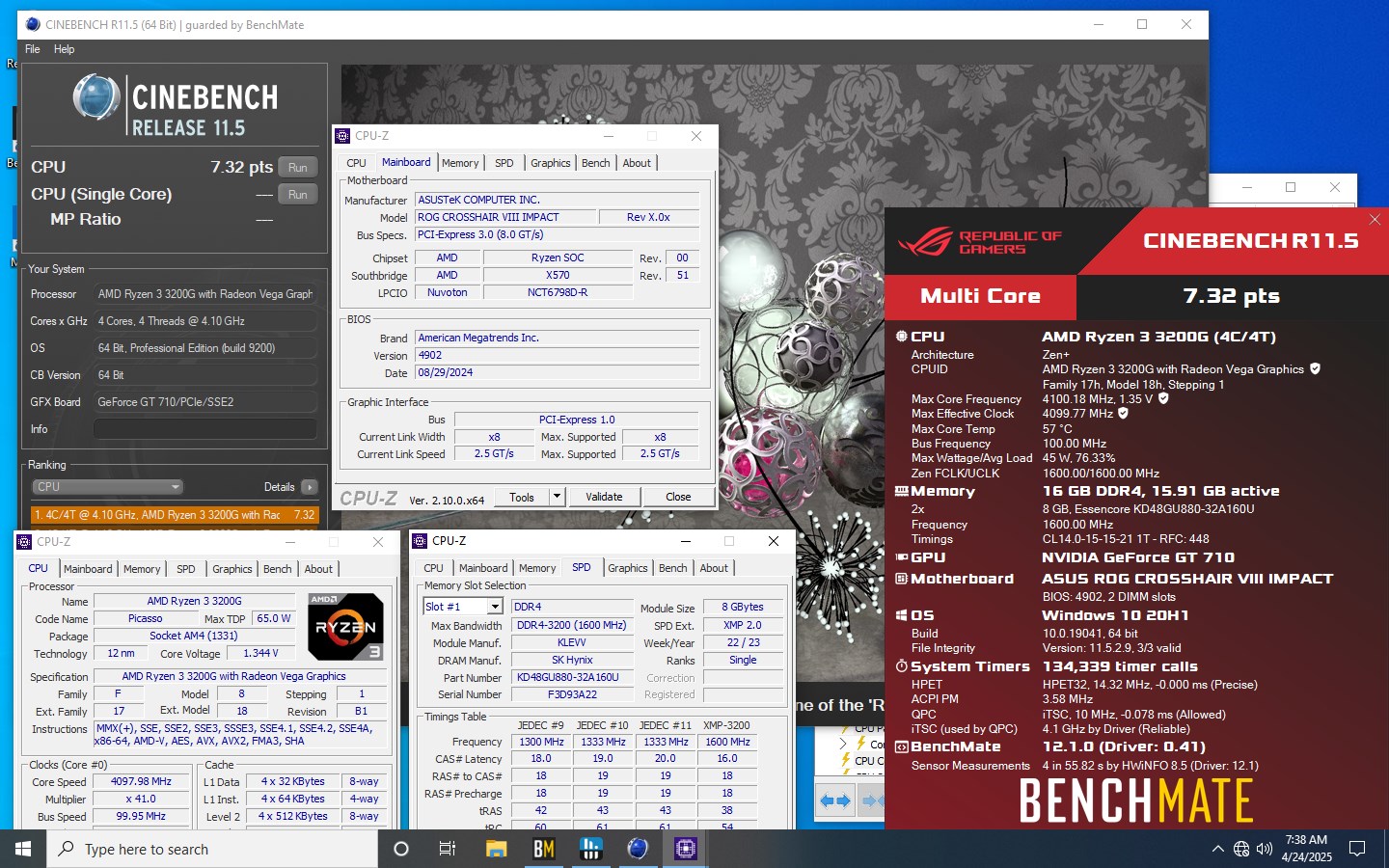Click the Processor CPU-Z window title icon
Image resolution: width=1389 pixels, height=868 pixels.
click(25, 542)
